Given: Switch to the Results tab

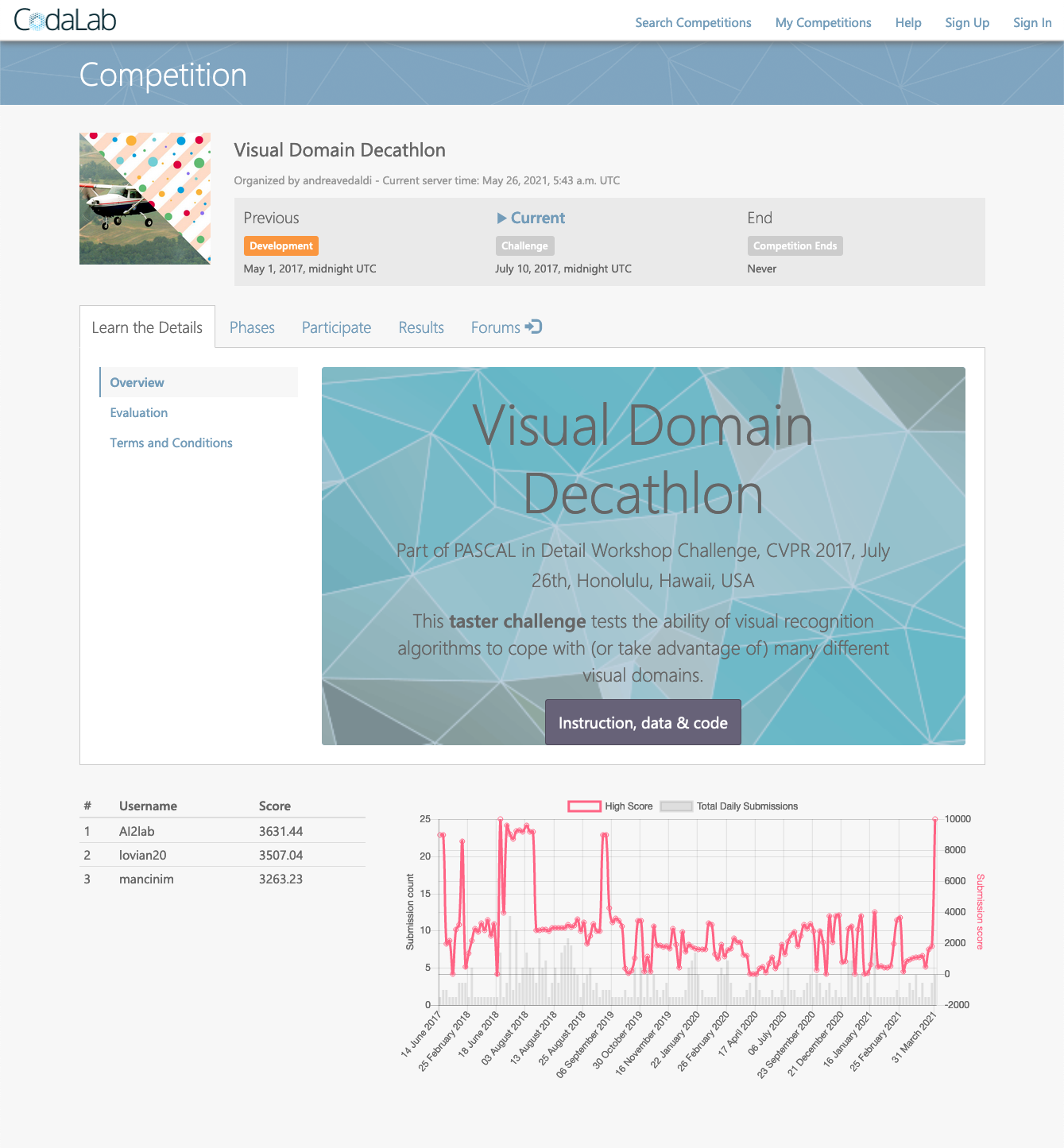Looking at the screenshot, I should (420, 327).
